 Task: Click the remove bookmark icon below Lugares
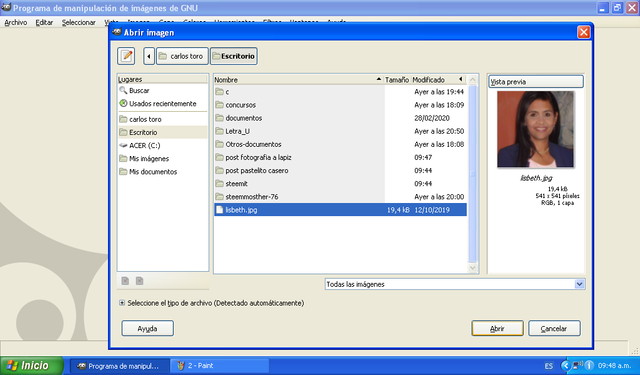coord(140,281)
